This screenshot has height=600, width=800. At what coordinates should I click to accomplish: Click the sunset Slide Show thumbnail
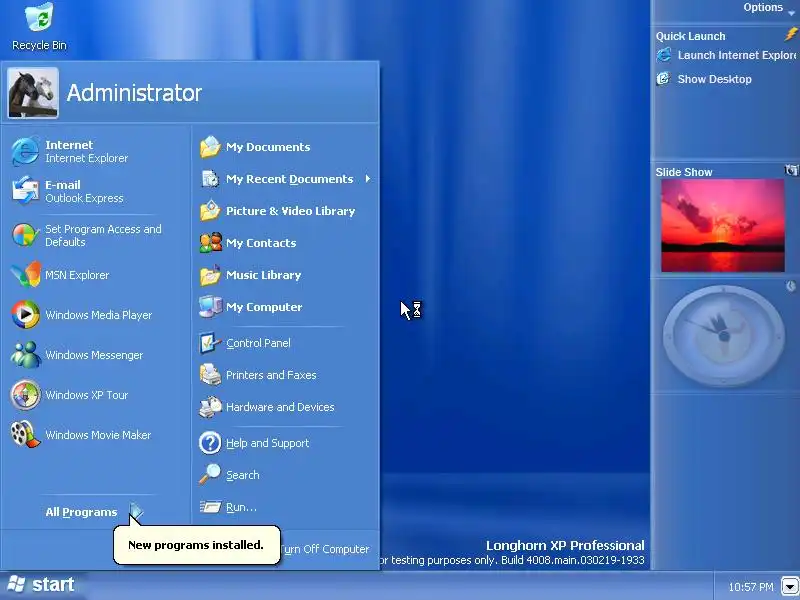(723, 225)
